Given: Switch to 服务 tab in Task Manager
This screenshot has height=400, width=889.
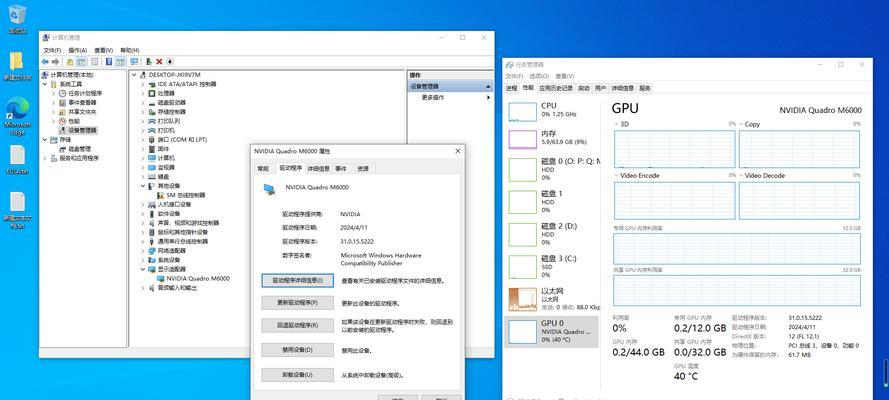Looking at the screenshot, I should pos(645,88).
